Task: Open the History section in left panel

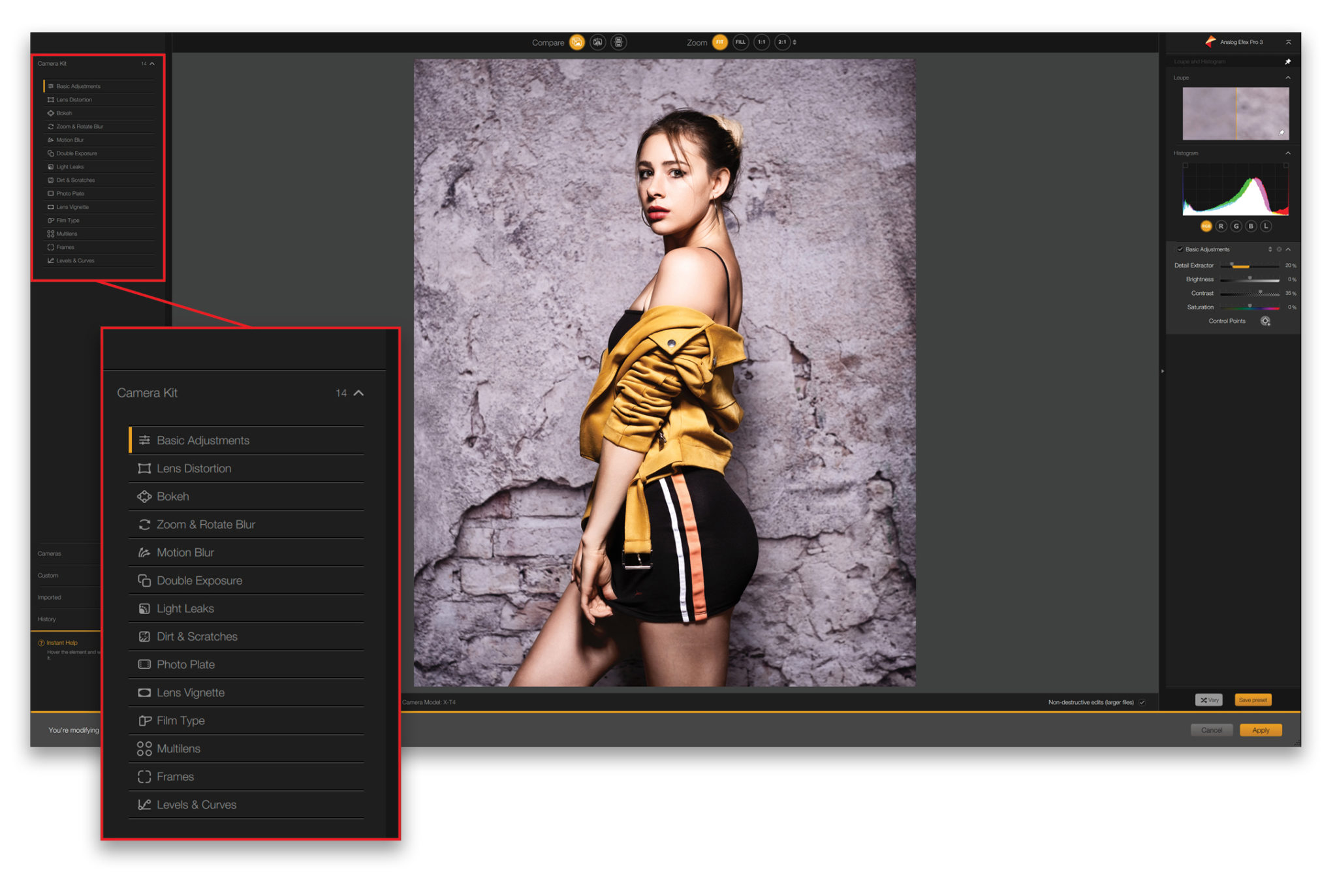Action: point(47,619)
